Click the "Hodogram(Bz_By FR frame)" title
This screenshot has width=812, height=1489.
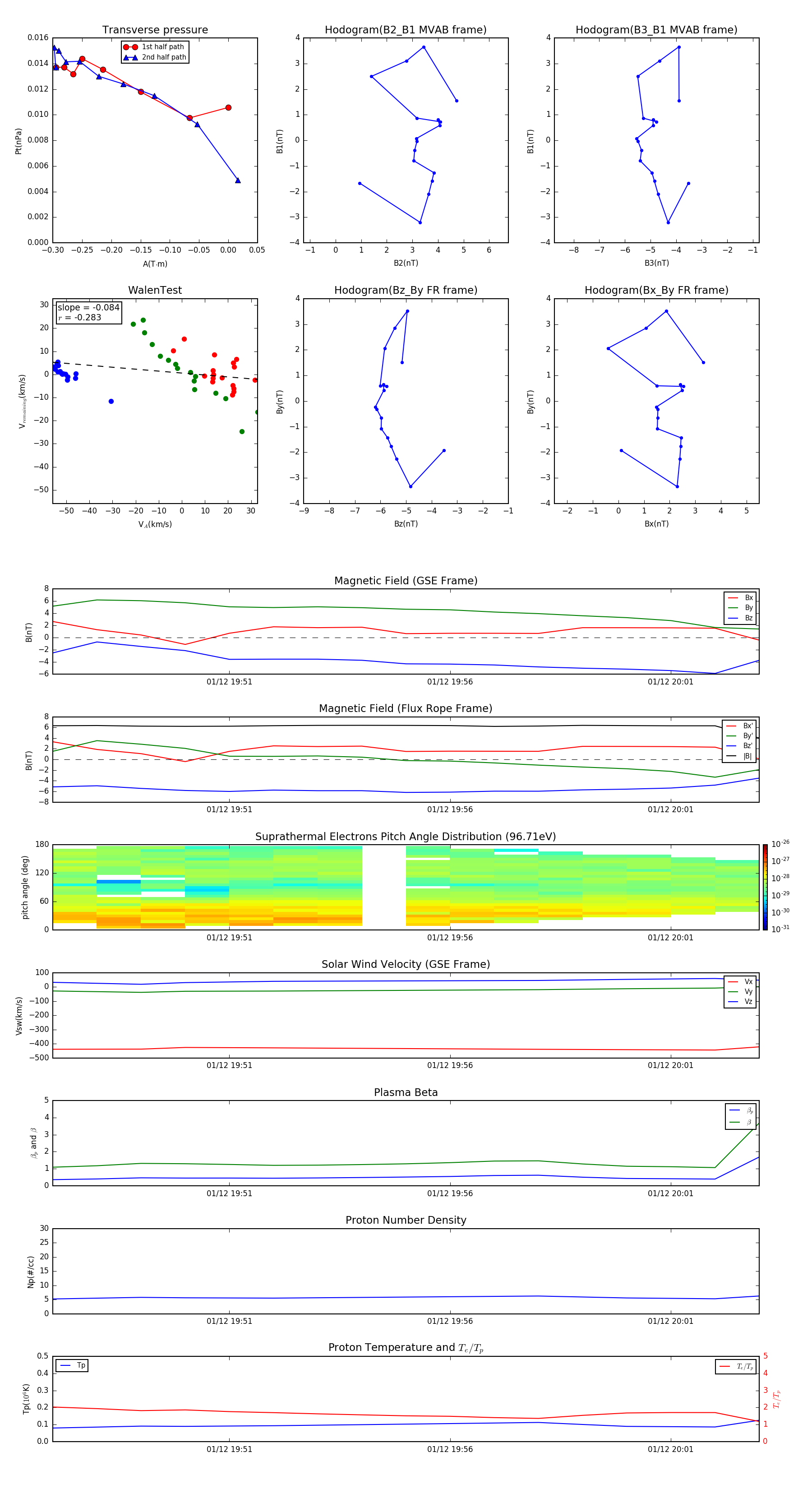pyautogui.click(x=406, y=290)
